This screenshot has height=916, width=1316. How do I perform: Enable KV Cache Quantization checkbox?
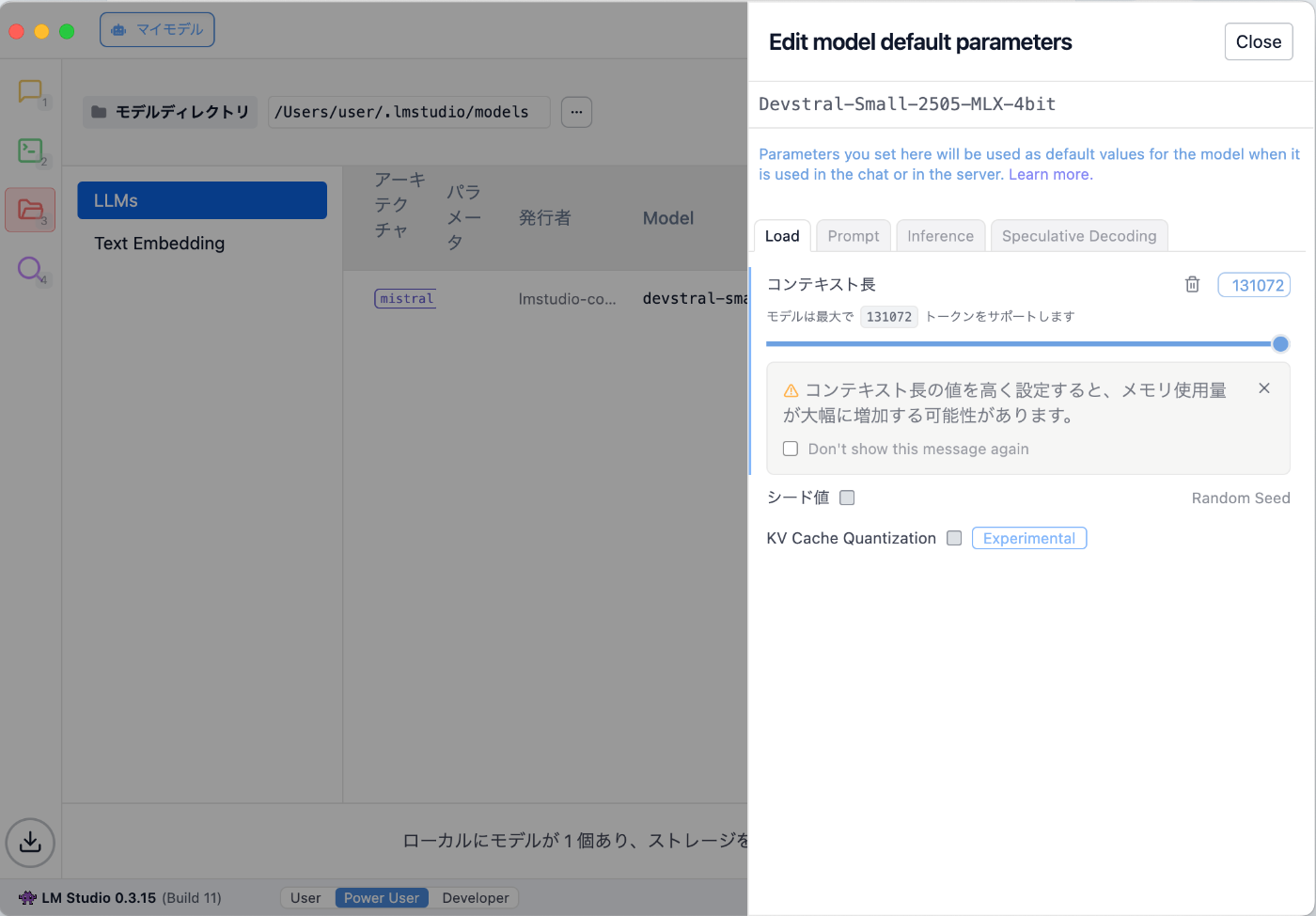[954, 538]
